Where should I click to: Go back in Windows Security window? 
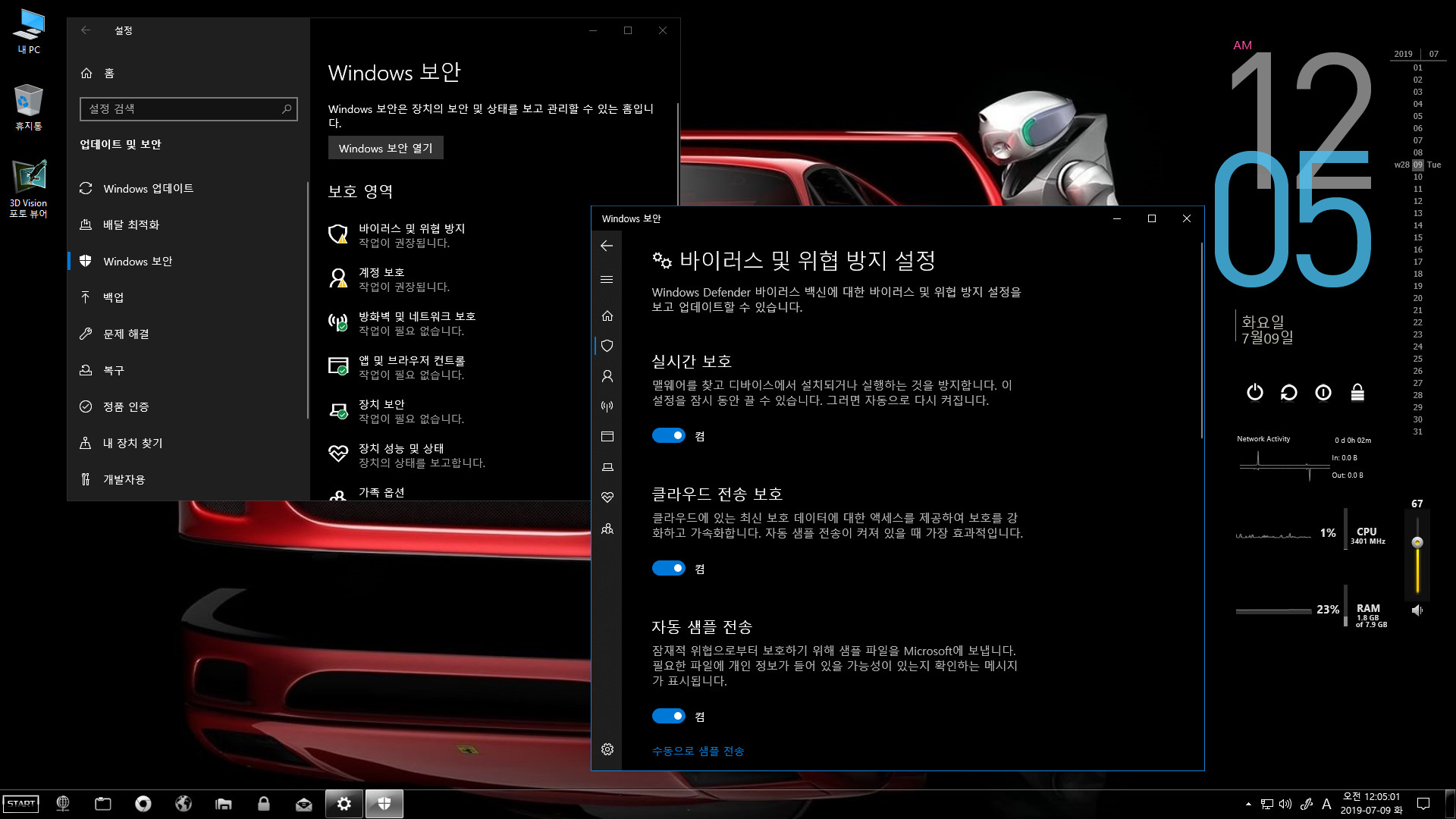pos(607,246)
